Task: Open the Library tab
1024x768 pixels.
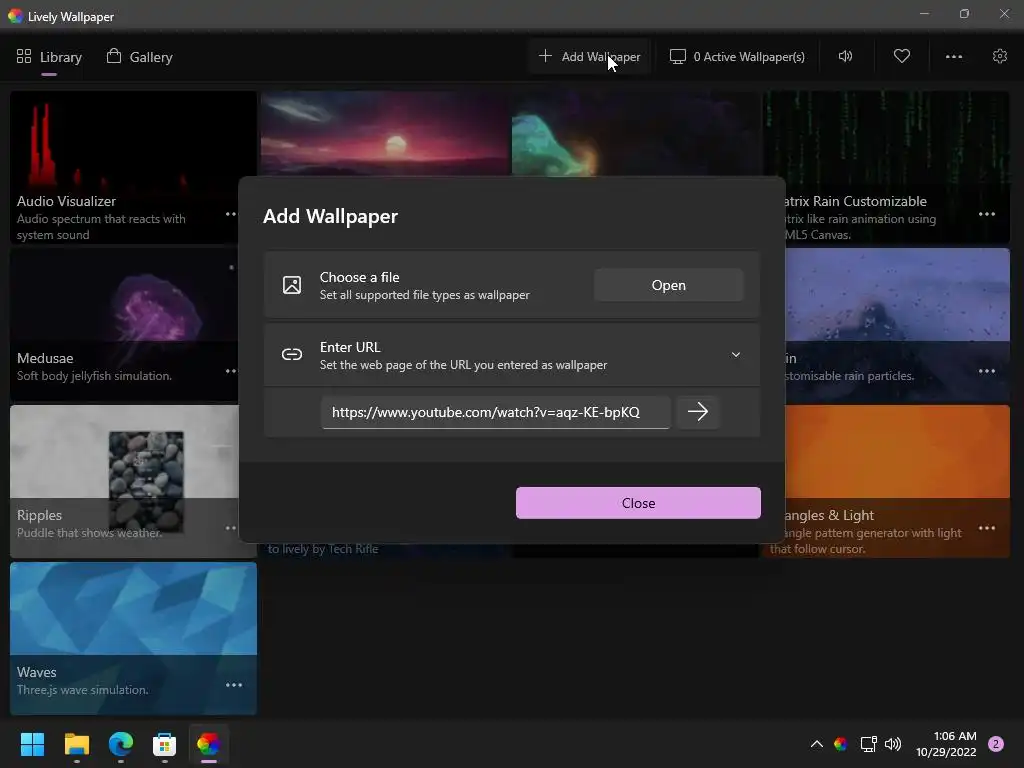Action: click(x=49, y=57)
